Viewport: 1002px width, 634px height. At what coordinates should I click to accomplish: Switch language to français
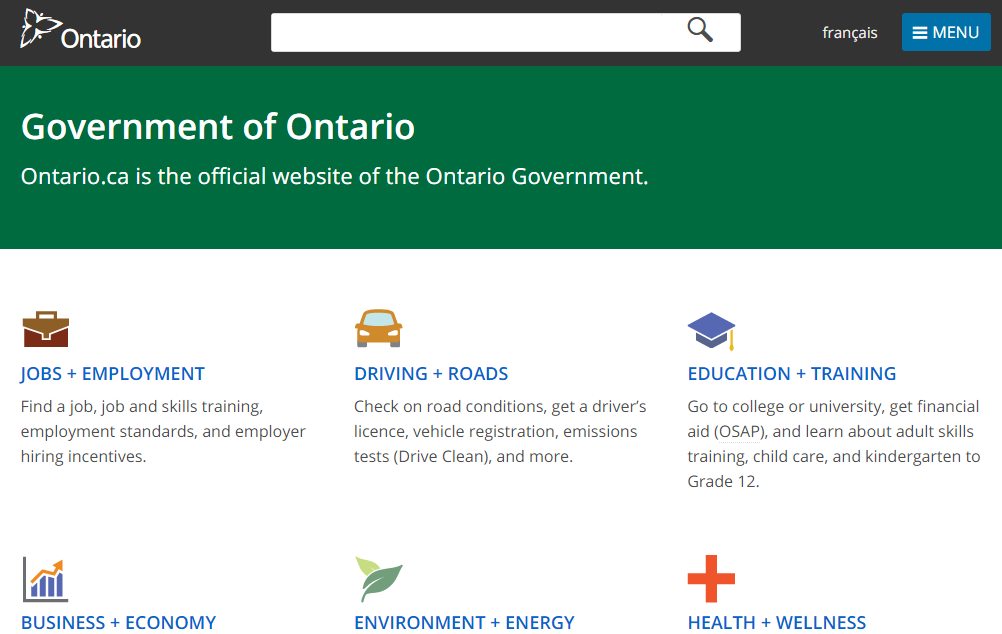click(x=849, y=33)
